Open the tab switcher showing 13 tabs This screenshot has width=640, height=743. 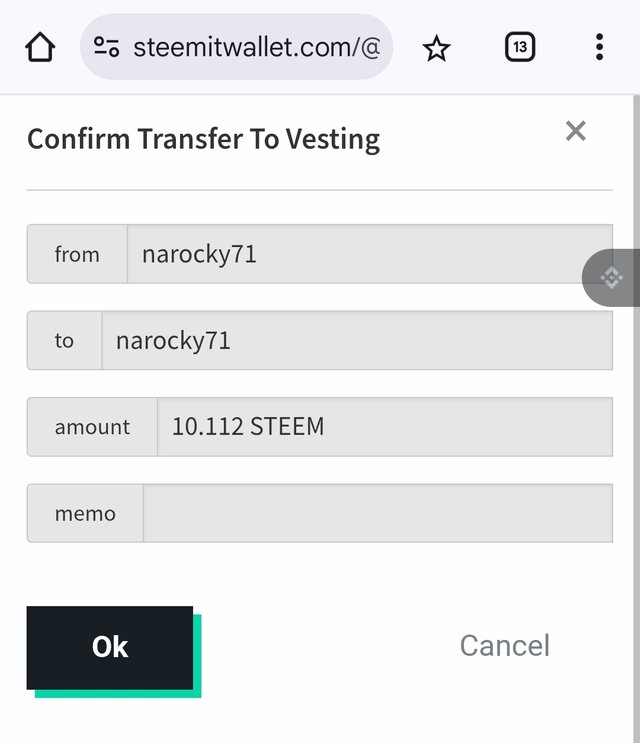(x=520, y=47)
